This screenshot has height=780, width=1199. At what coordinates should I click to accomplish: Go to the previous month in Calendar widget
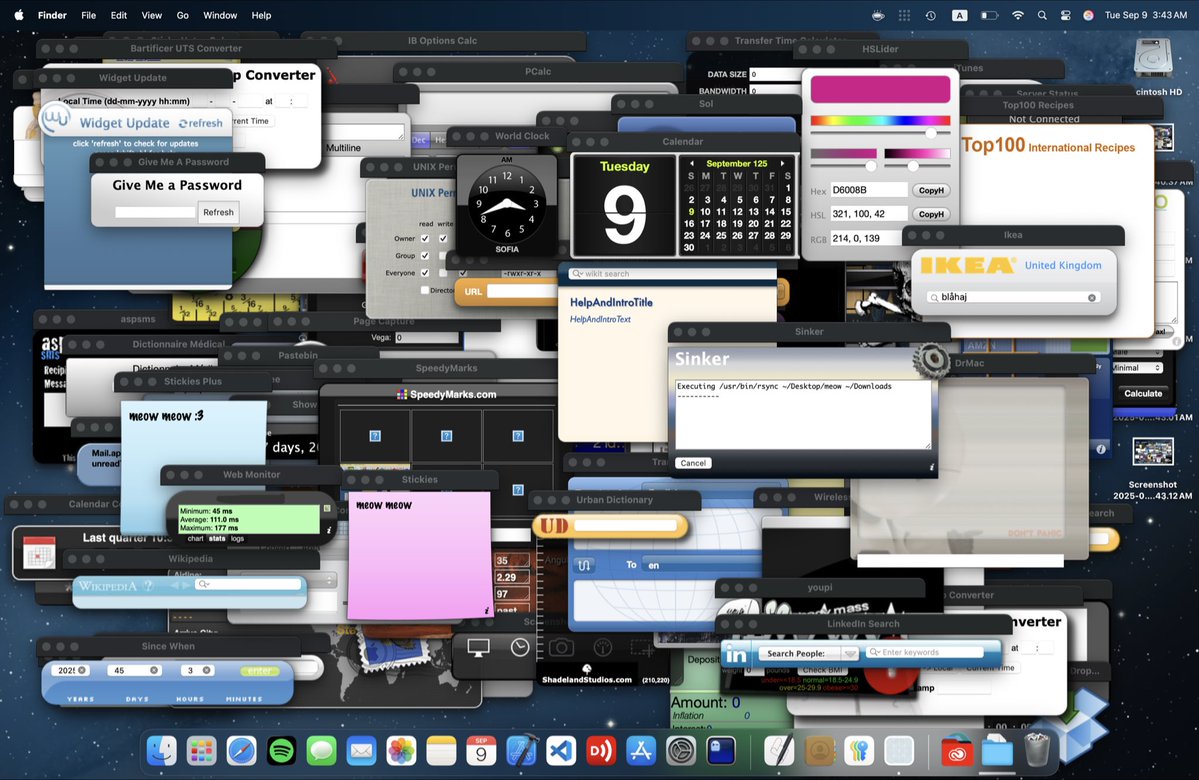point(692,164)
